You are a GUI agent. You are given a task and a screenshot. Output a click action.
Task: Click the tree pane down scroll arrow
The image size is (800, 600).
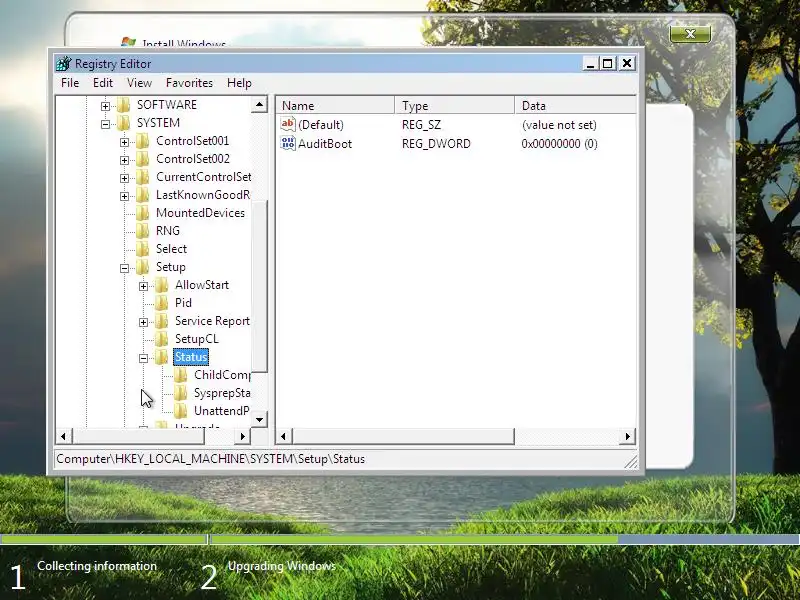point(259,419)
